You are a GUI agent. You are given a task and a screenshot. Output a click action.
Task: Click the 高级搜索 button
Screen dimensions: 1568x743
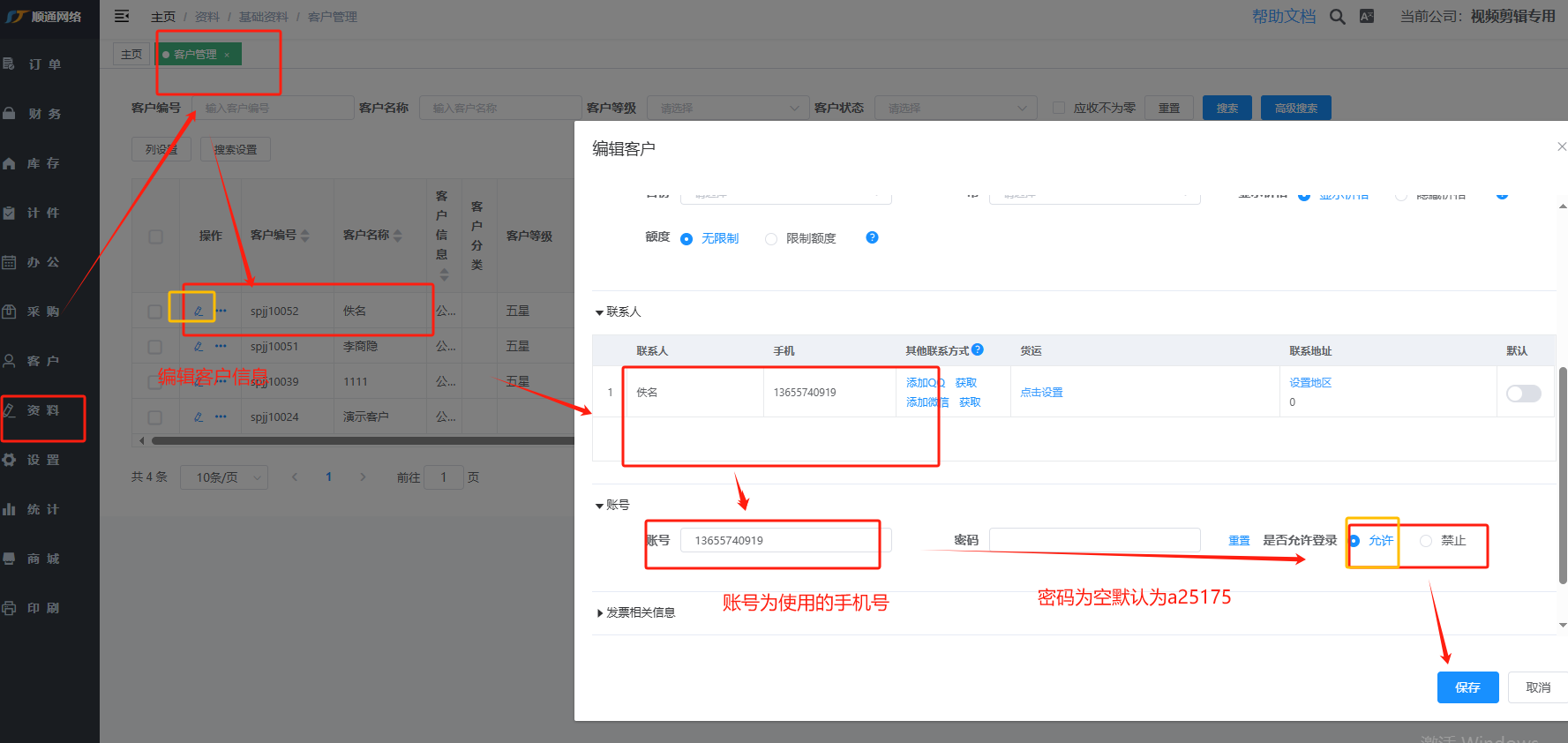1296,108
